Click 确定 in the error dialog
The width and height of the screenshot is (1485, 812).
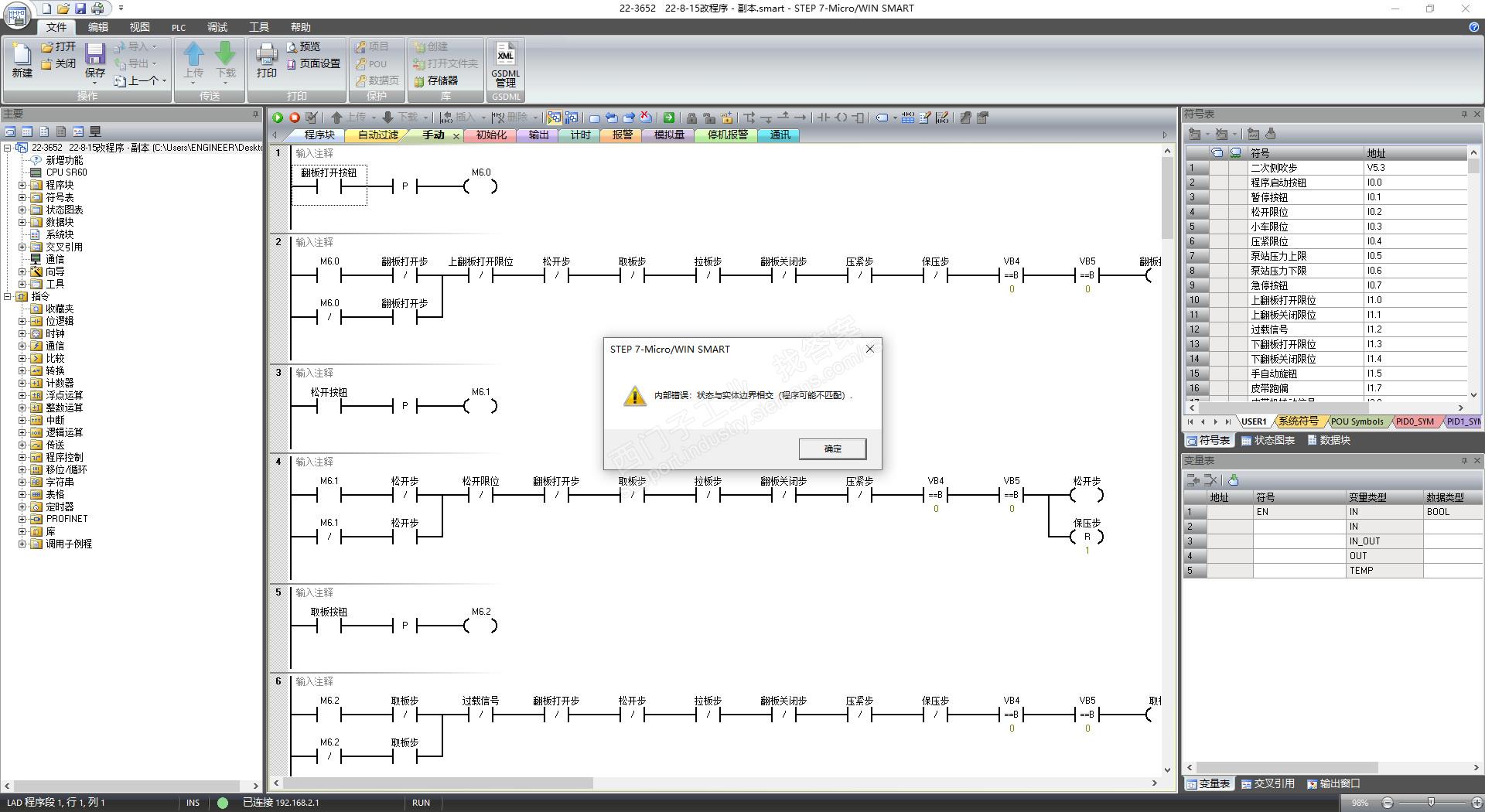(x=832, y=449)
